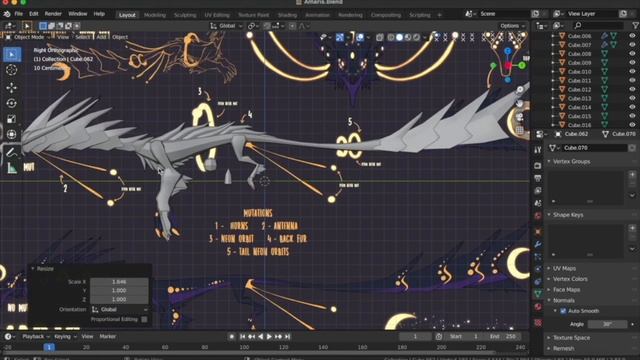Viewport: 640px width, 360px height.
Task: Toggle X-ray view icon
Action: [x=380, y=37]
